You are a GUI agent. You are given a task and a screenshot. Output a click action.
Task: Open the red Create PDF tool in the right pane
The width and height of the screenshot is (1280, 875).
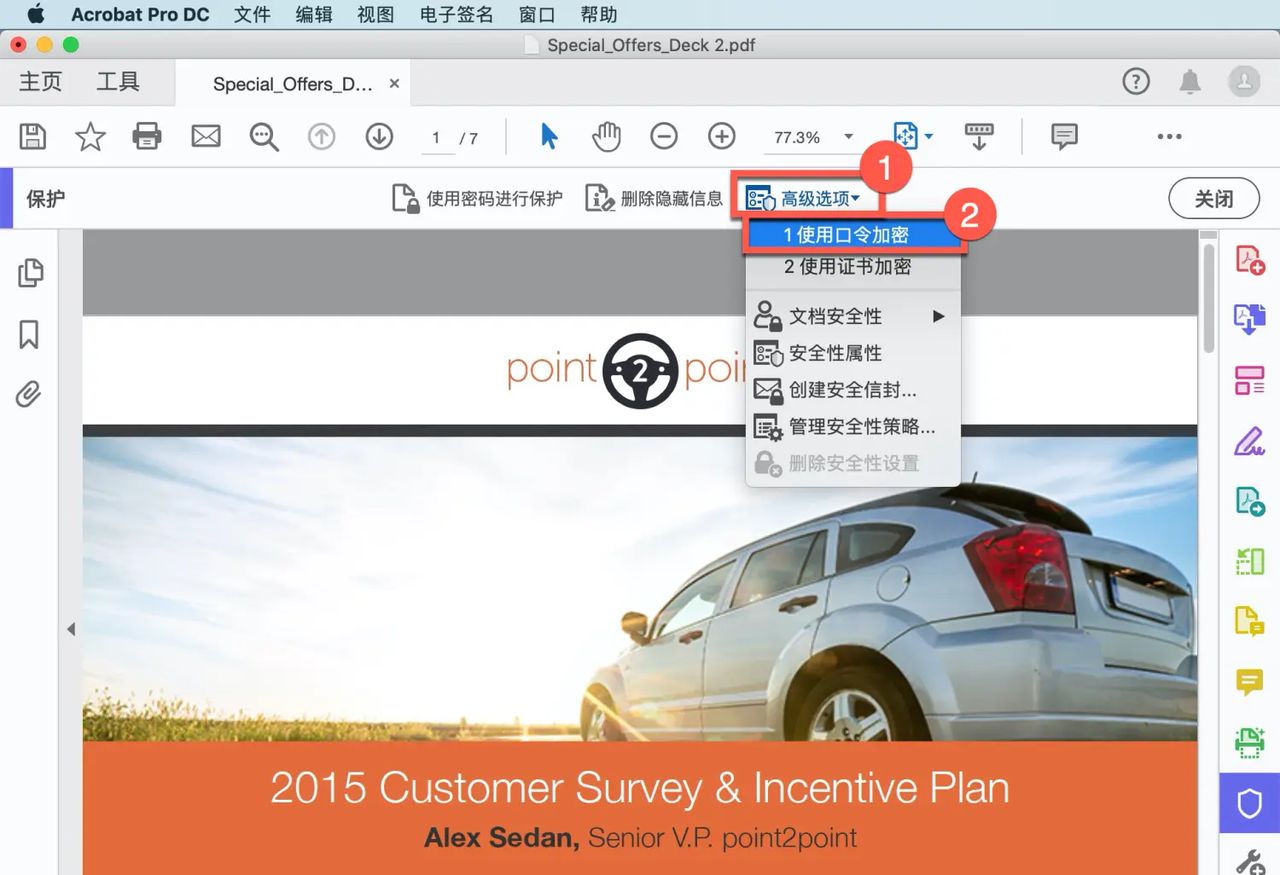[1250, 260]
